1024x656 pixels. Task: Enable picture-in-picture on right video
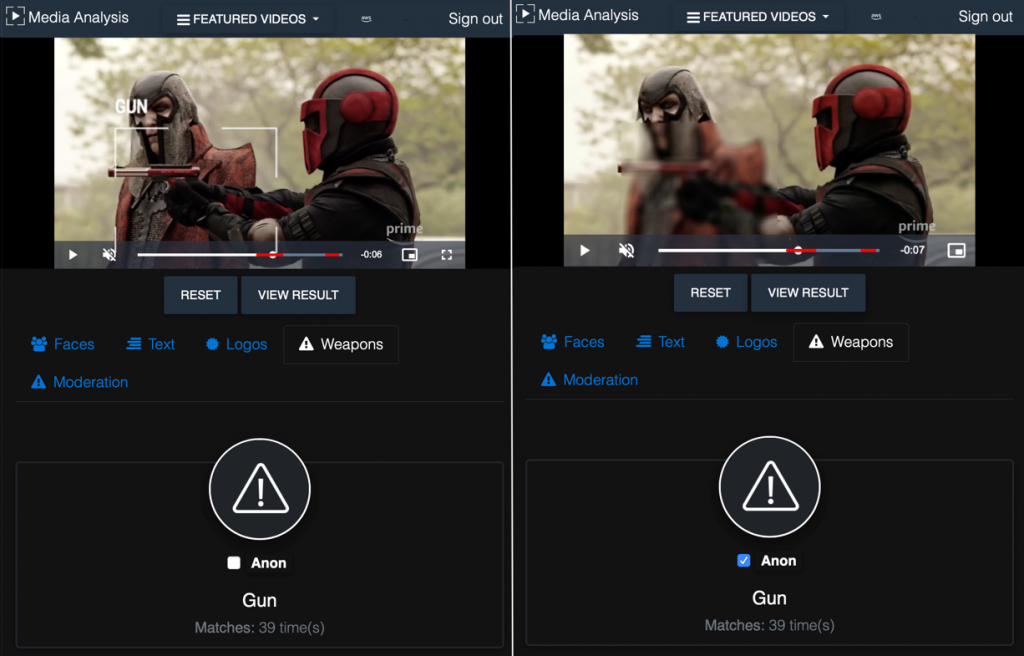click(x=956, y=250)
